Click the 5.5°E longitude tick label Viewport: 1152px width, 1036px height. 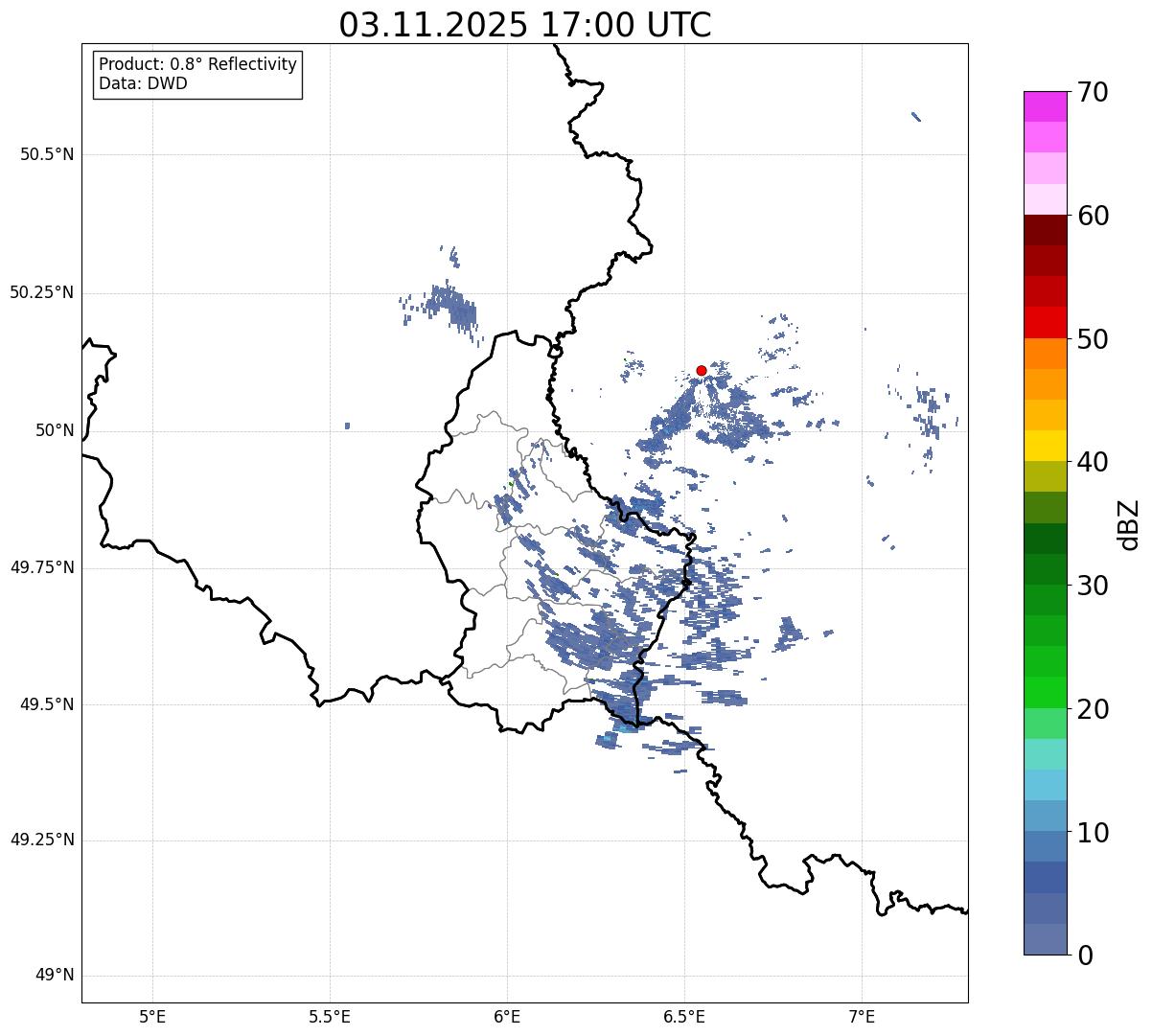click(x=330, y=1016)
